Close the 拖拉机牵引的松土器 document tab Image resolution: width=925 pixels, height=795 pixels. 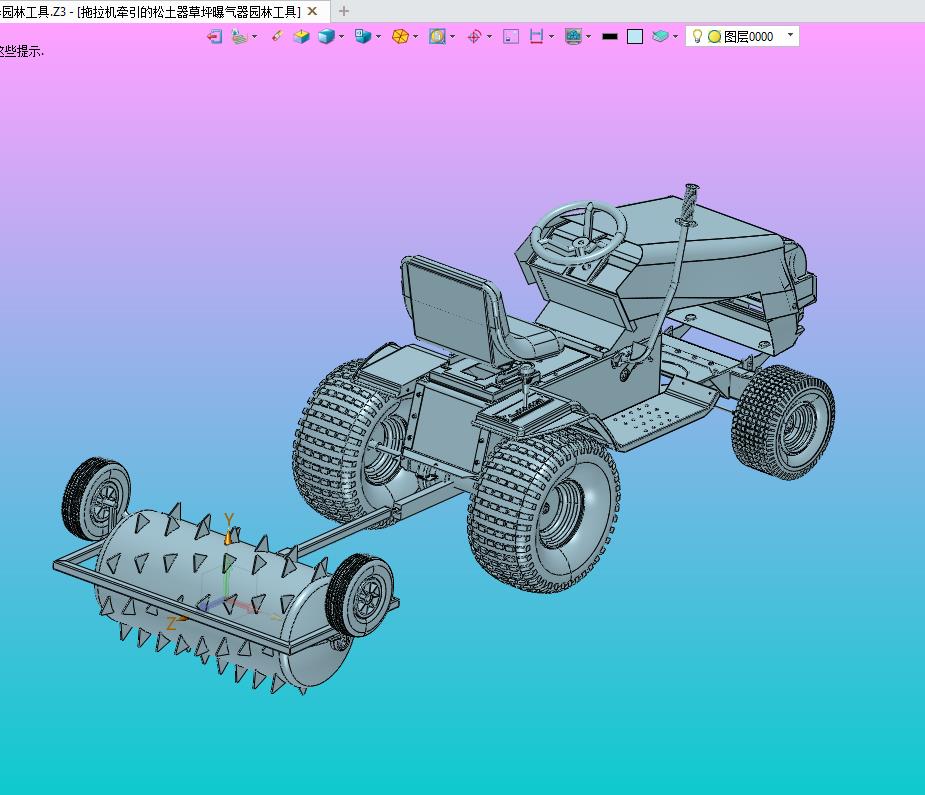pyautogui.click(x=313, y=11)
